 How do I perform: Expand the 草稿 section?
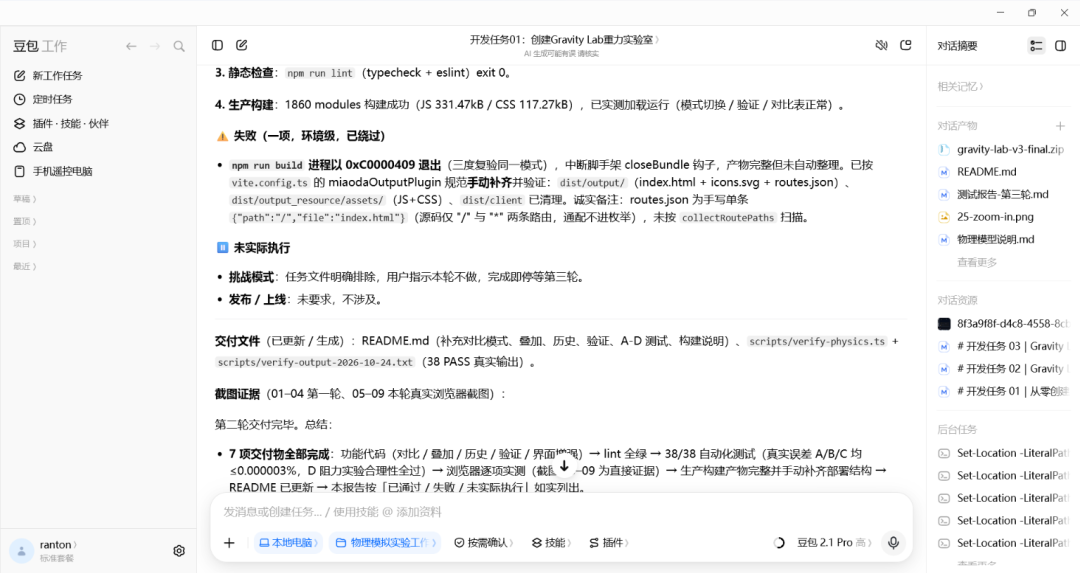pyautogui.click(x=25, y=199)
